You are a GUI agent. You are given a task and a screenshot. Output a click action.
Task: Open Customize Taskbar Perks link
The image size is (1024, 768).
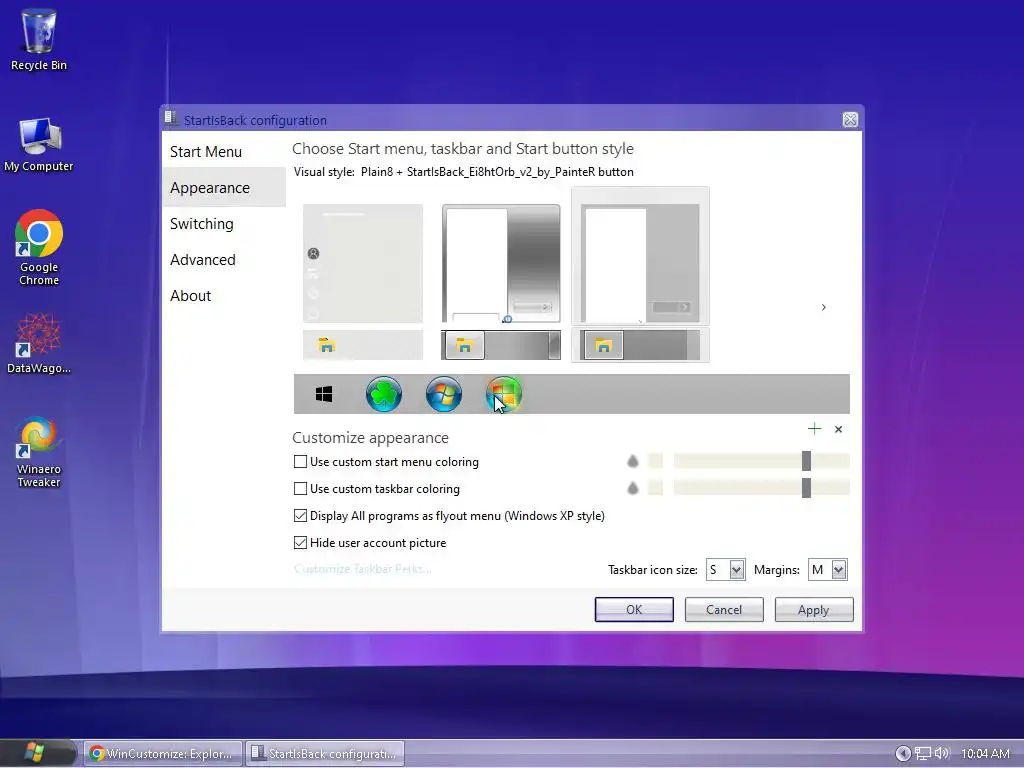pyautogui.click(x=362, y=569)
